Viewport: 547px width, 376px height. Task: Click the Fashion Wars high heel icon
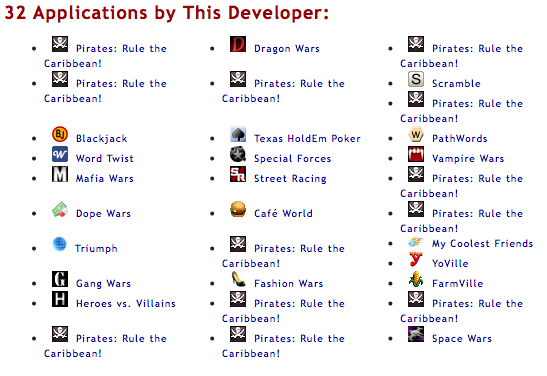coord(238,279)
